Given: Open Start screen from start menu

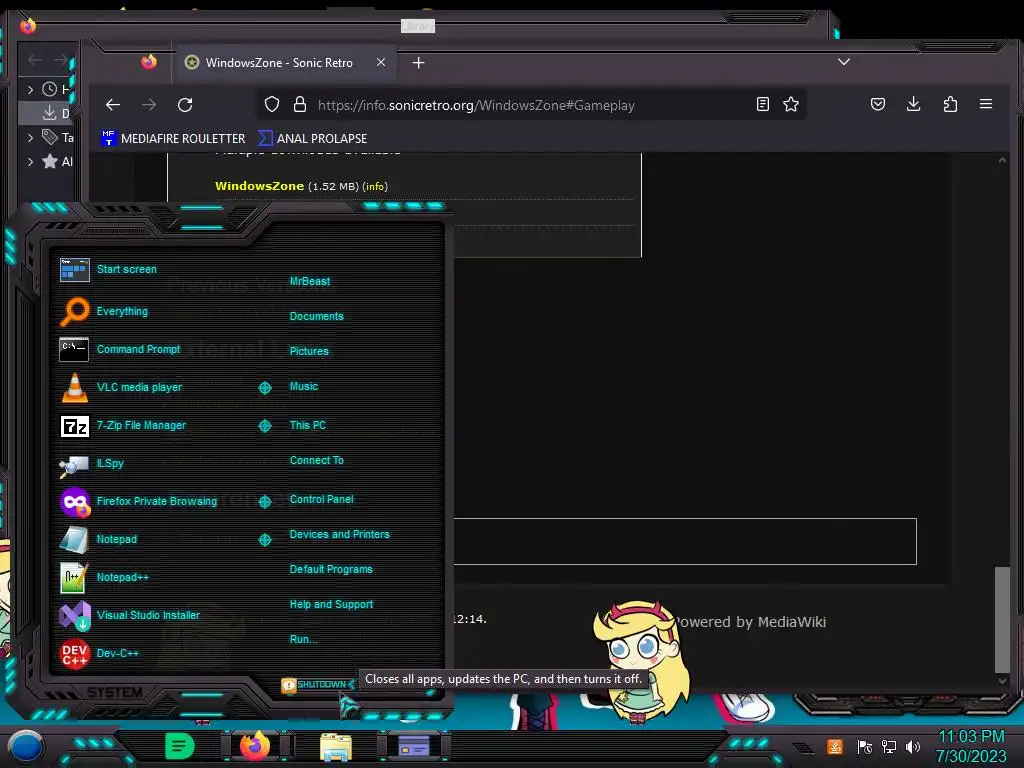Looking at the screenshot, I should 127,269.
